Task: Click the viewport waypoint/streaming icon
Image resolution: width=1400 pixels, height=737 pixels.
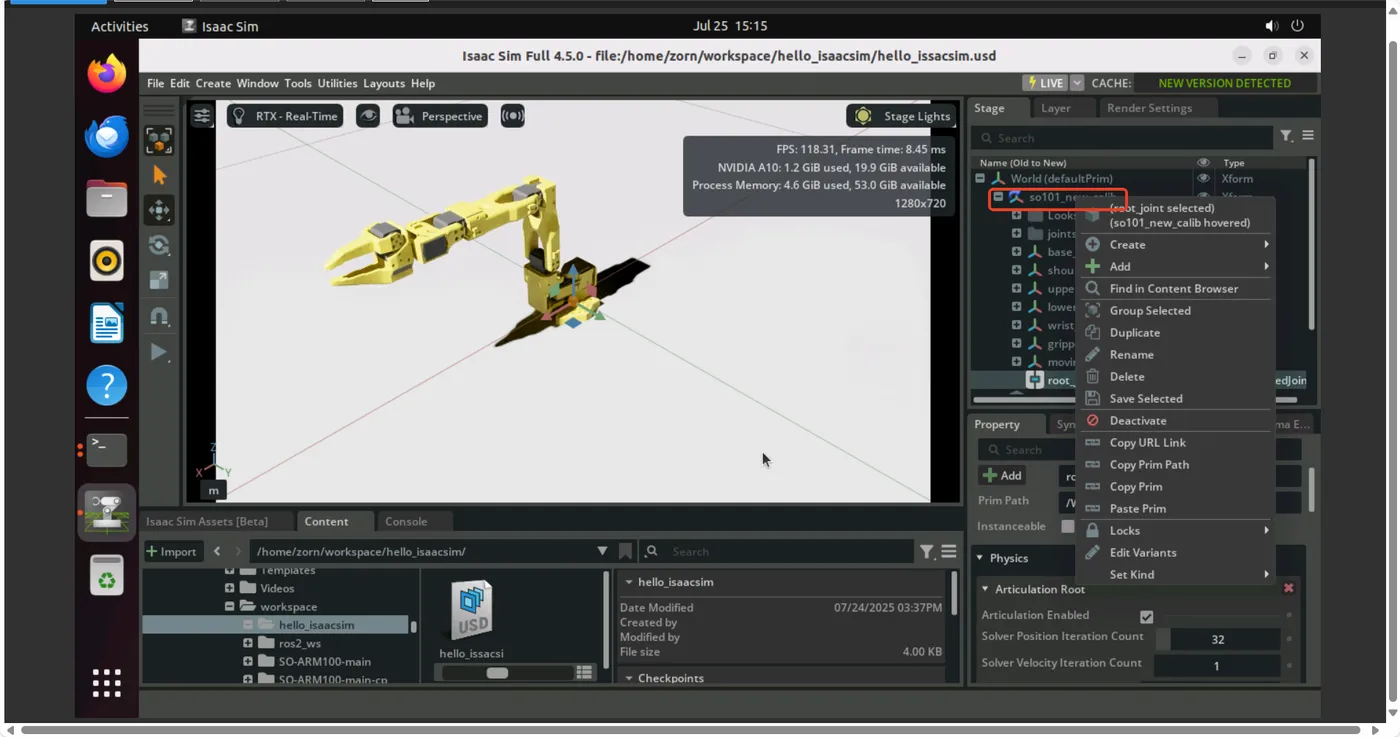Action: tap(512, 116)
